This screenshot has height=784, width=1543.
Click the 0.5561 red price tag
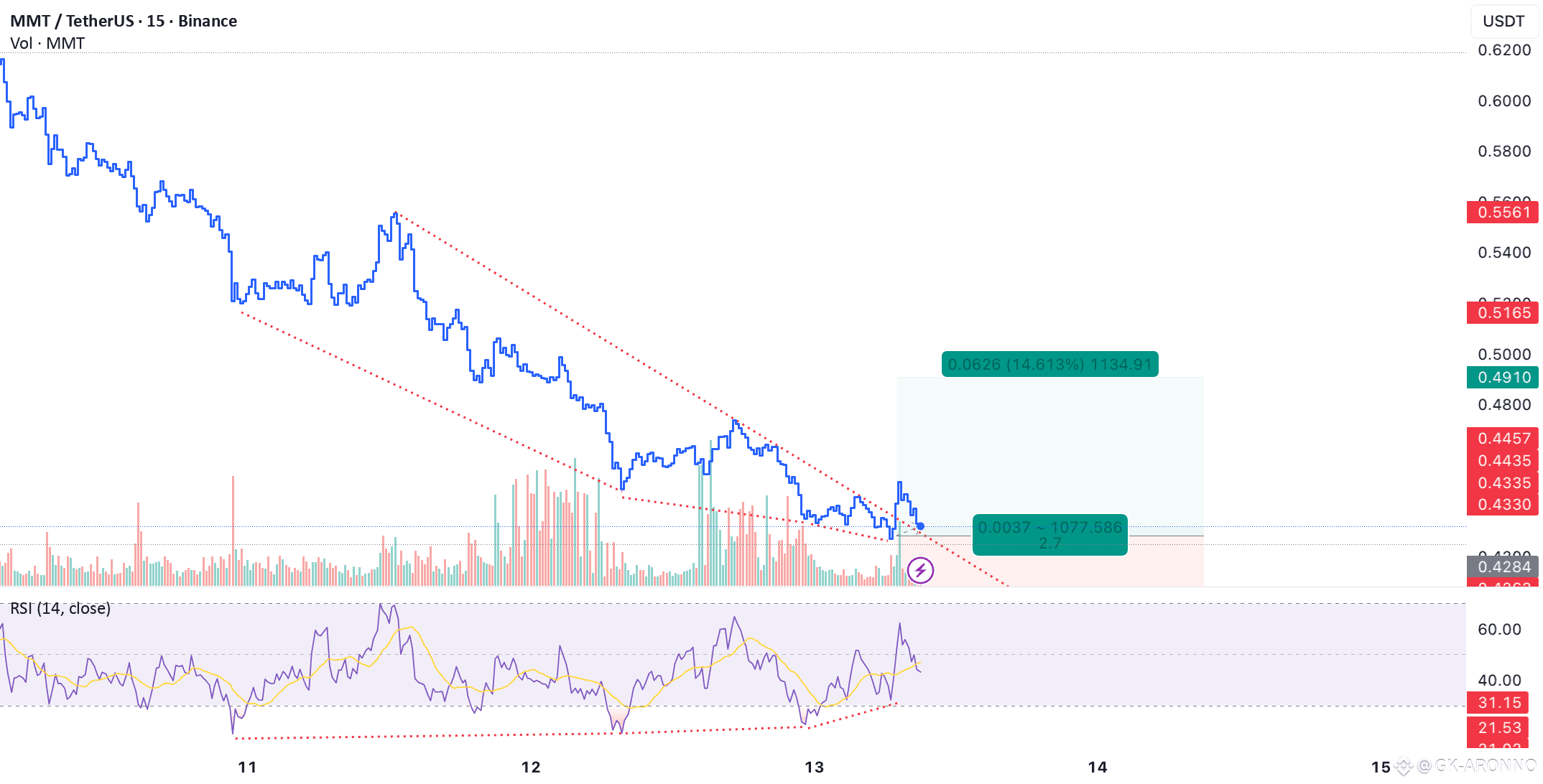1503,213
